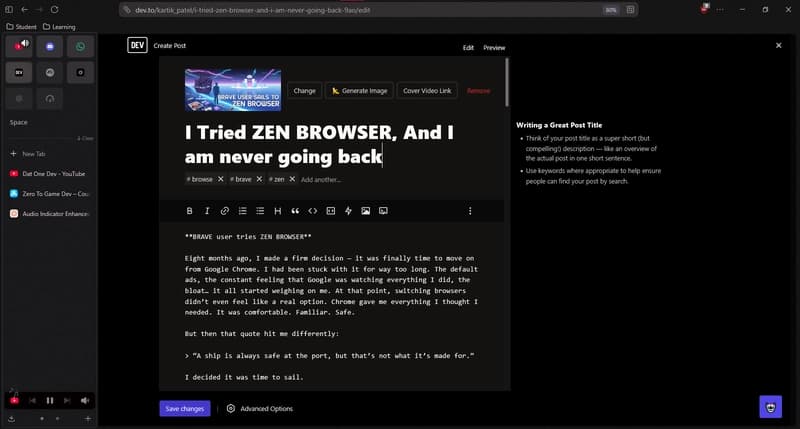Insert an ordered list
The width and height of the screenshot is (800, 429).
click(242, 211)
